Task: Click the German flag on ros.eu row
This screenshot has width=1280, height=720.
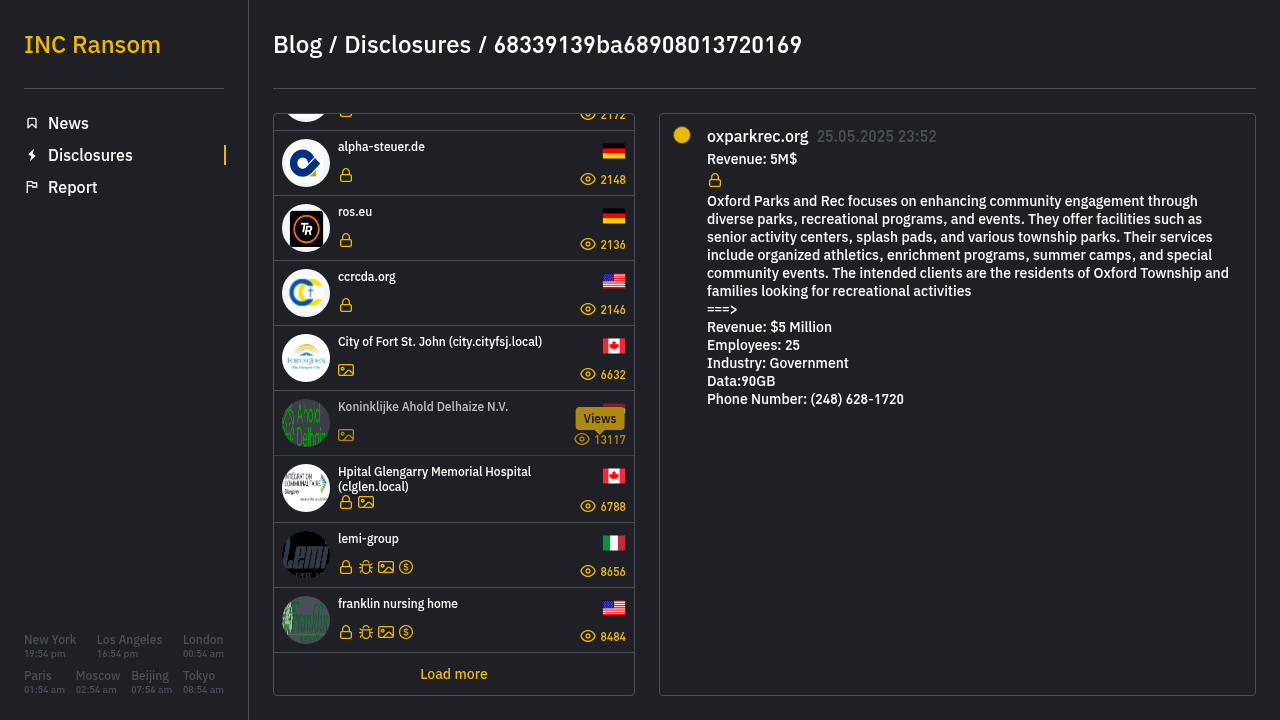Action: tap(614, 216)
